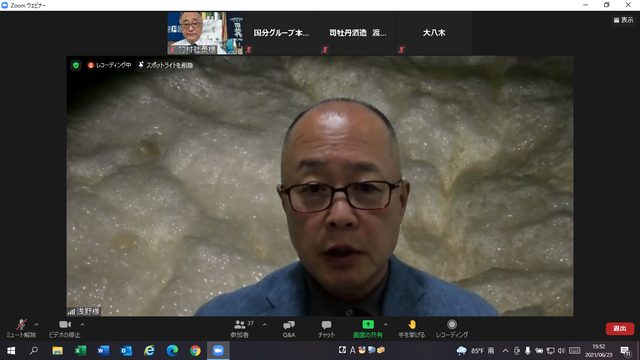Viewport: 640px width, 360px height.
Task: Open clock showing 15:52
Action: pyautogui.click(x=599, y=351)
